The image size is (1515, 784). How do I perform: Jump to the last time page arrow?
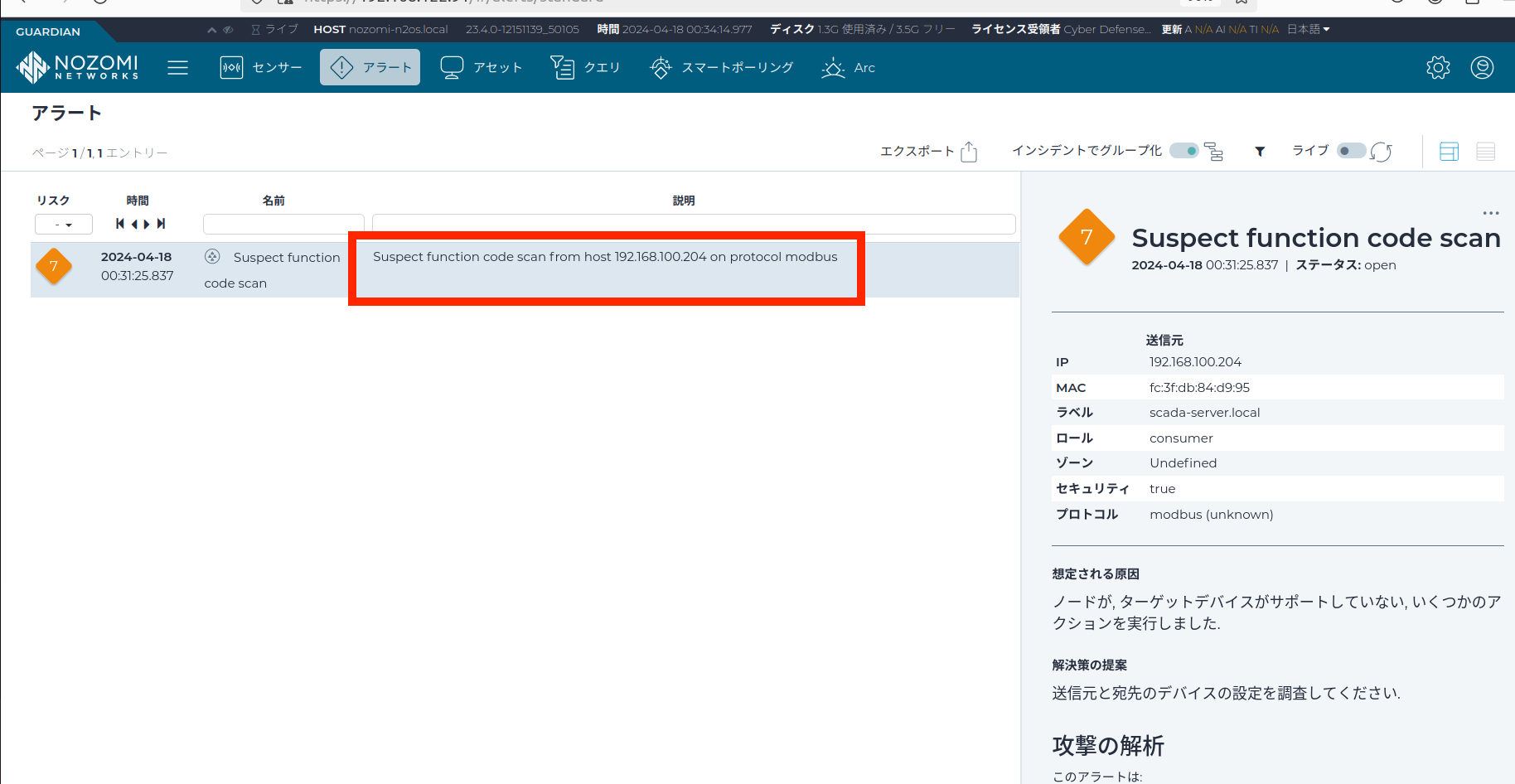(162, 224)
